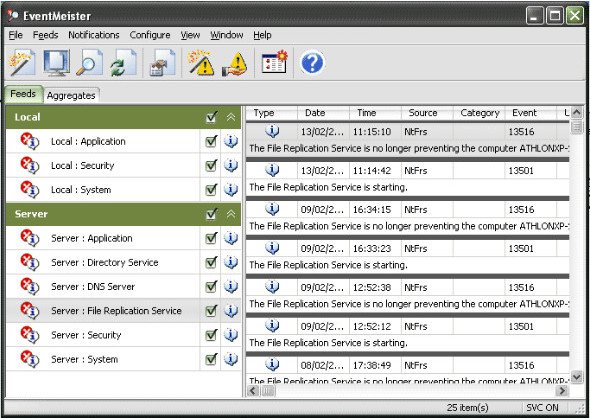The width and height of the screenshot is (590, 418).
Task: Collapse the Server group with chevron
Action: click(x=231, y=214)
